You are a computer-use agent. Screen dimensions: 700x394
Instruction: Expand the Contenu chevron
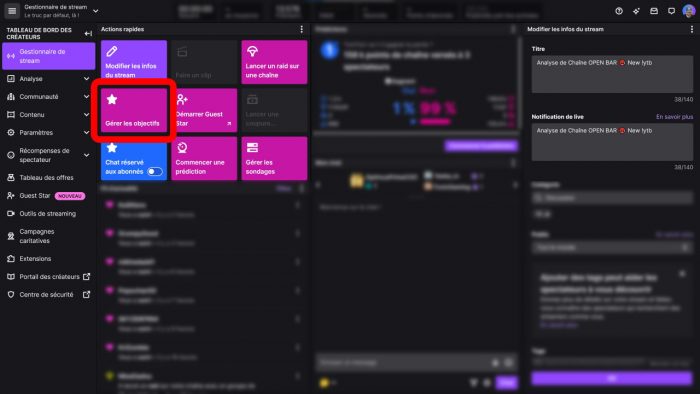click(x=86, y=115)
